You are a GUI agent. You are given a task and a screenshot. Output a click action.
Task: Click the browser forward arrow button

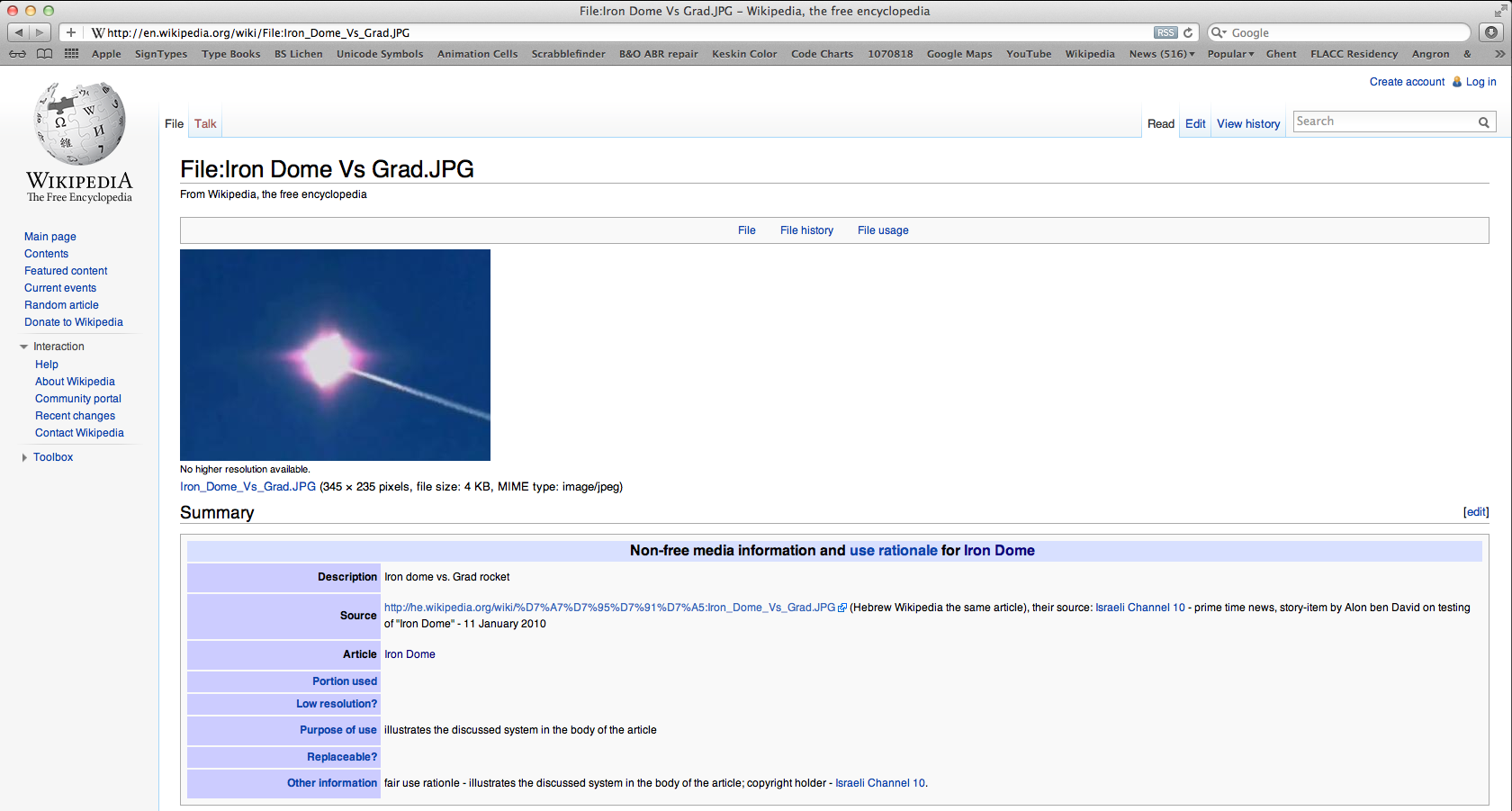click(40, 32)
